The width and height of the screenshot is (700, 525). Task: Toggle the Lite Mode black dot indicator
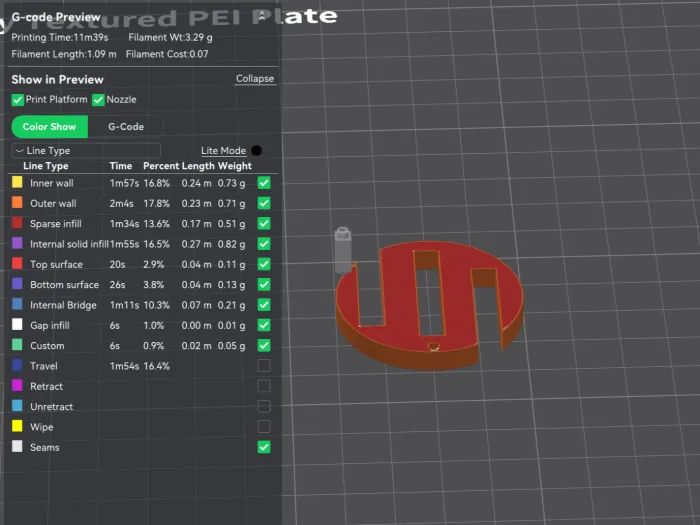(257, 151)
